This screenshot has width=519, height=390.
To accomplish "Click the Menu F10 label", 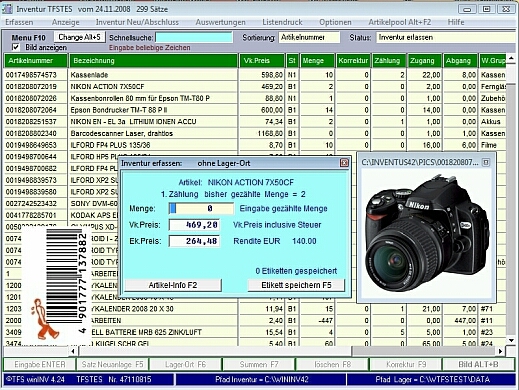I will [x=29, y=38].
